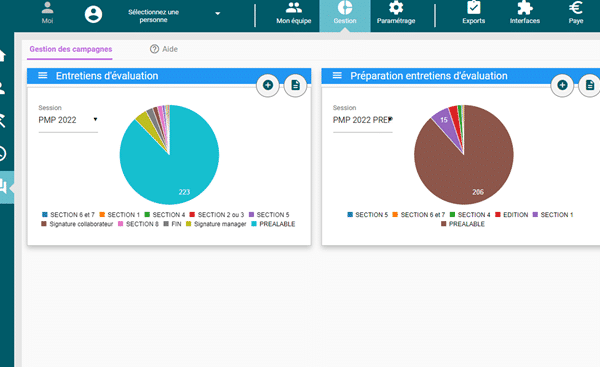Select the Gestion top menu item
600x367 pixels.
click(345, 14)
